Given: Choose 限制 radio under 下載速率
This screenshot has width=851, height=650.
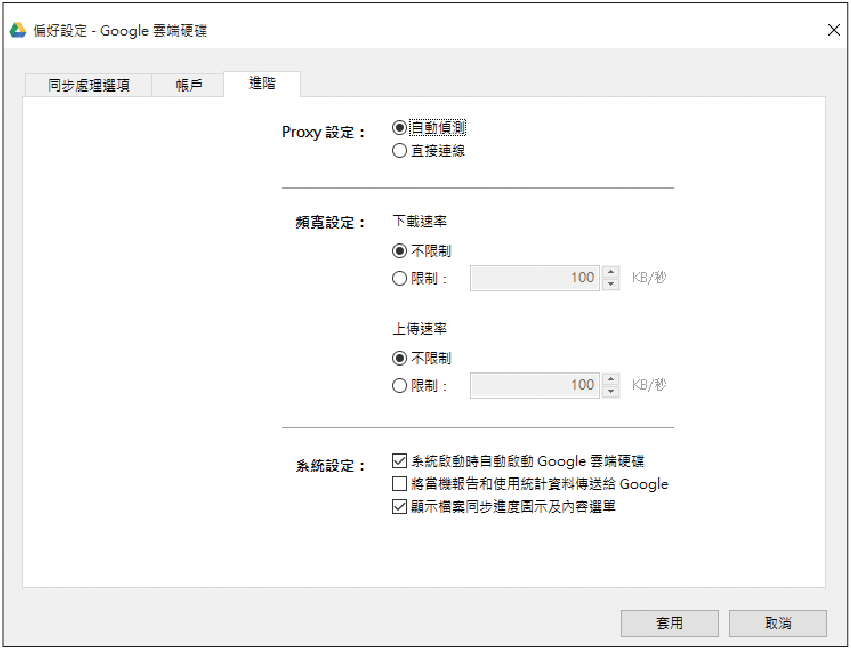Looking at the screenshot, I should click(x=420, y=279).
